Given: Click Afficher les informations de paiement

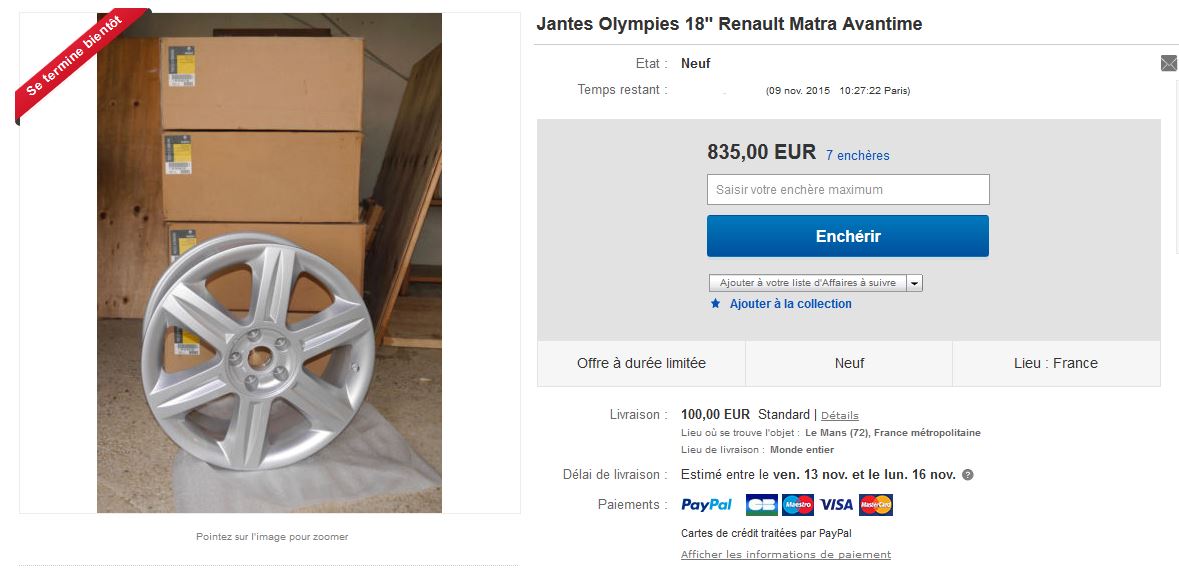Looking at the screenshot, I should pos(785,555).
